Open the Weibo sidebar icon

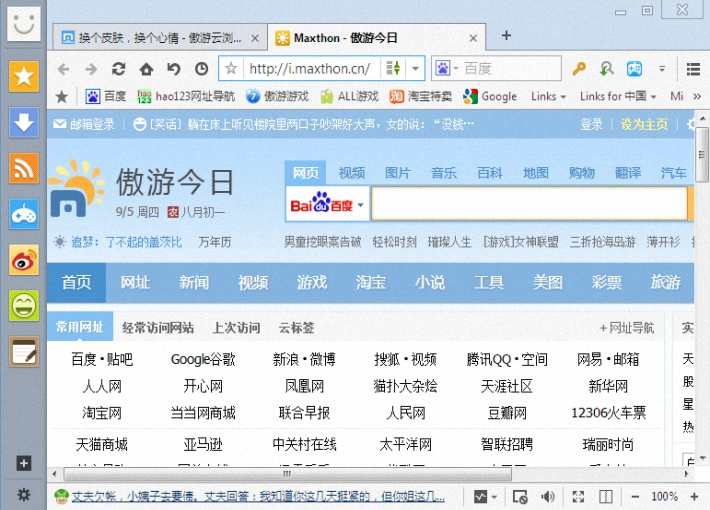[x=24, y=260]
